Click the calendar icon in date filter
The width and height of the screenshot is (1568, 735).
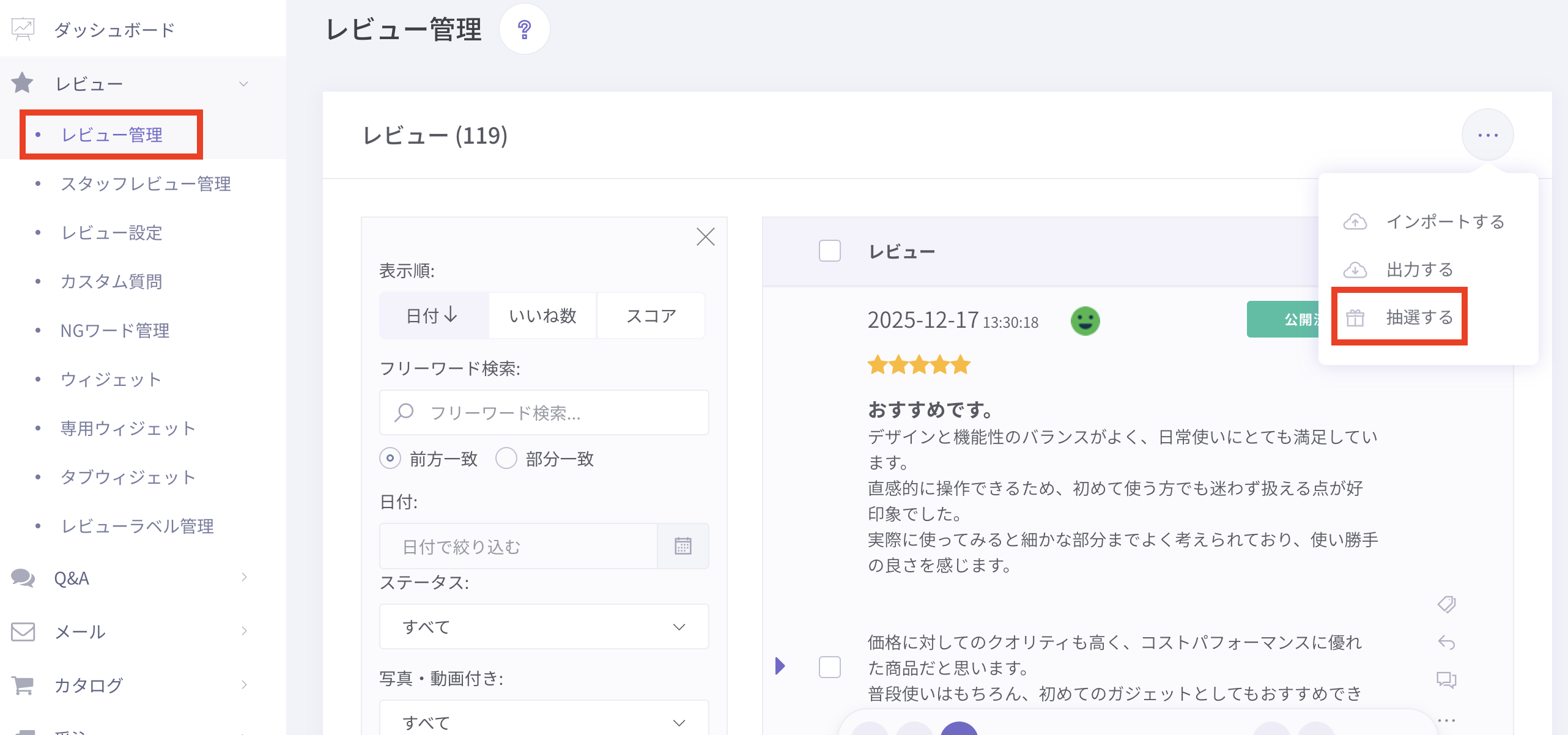(x=682, y=546)
